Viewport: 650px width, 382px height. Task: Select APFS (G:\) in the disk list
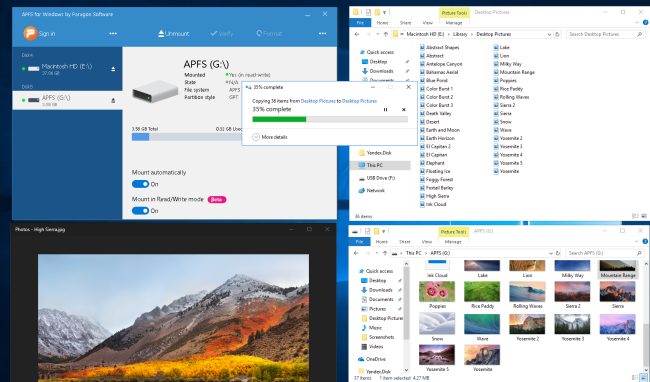click(67, 100)
